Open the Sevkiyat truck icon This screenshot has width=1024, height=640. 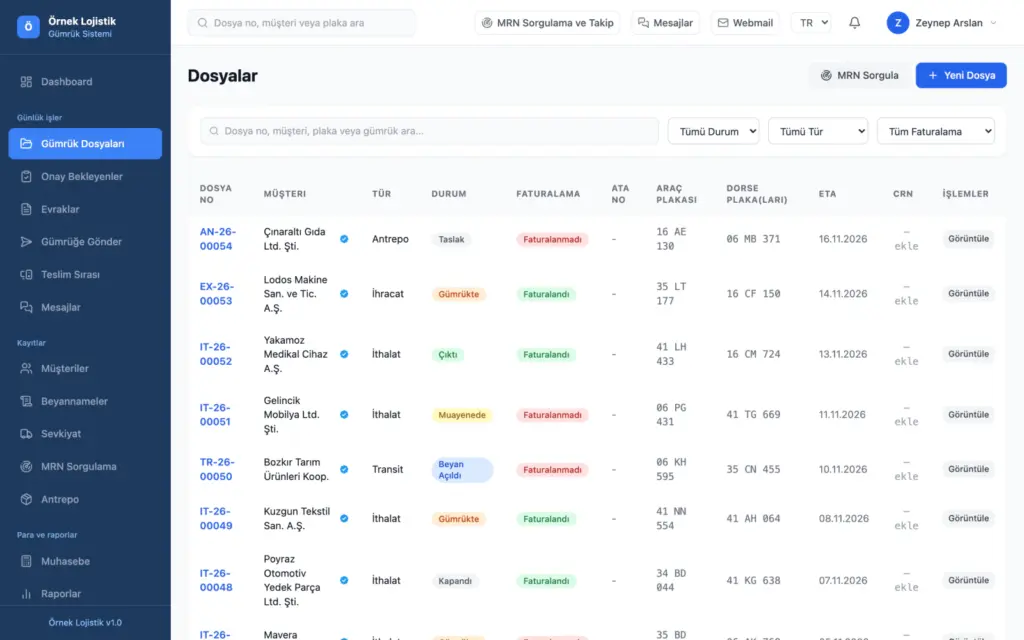(x=26, y=434)
